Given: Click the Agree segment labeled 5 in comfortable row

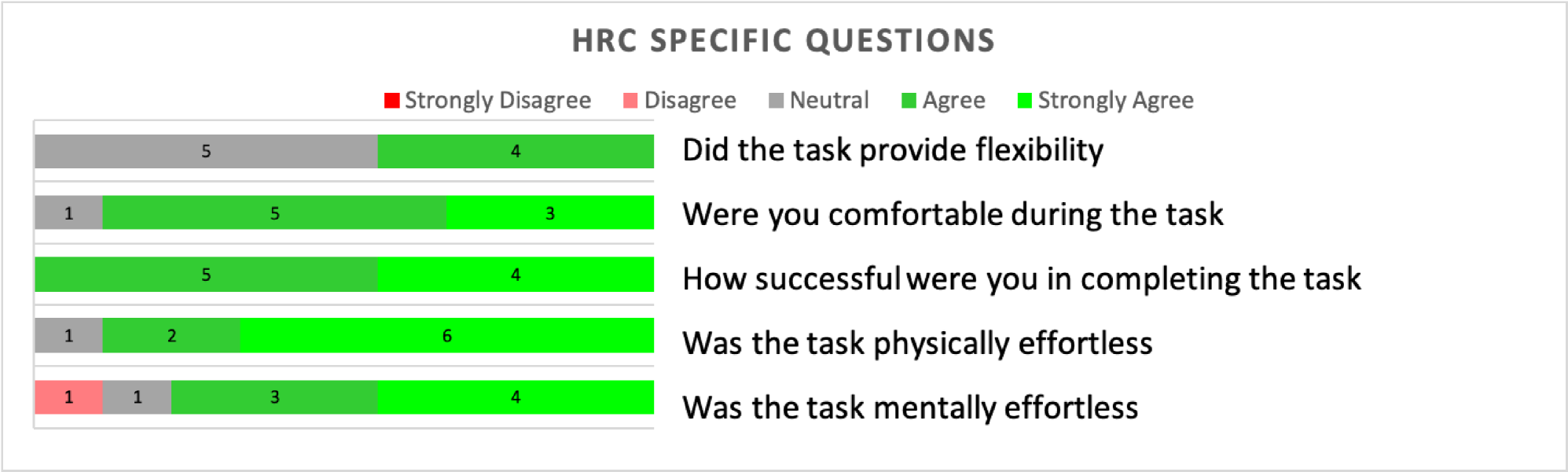Looking at the screenshot, I should pos(274,212).
